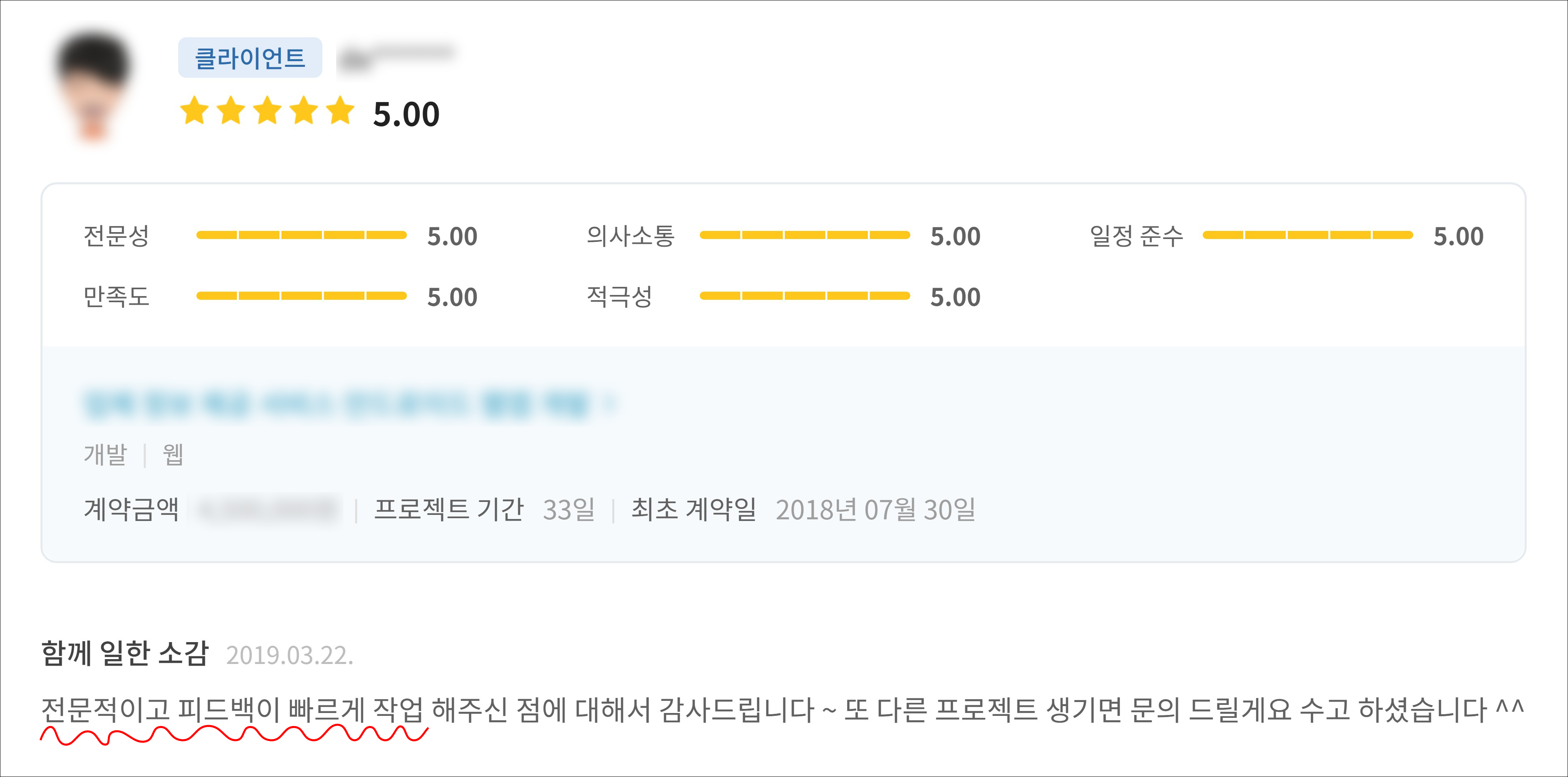Click the 클라이언트 badge

point(249,58)
